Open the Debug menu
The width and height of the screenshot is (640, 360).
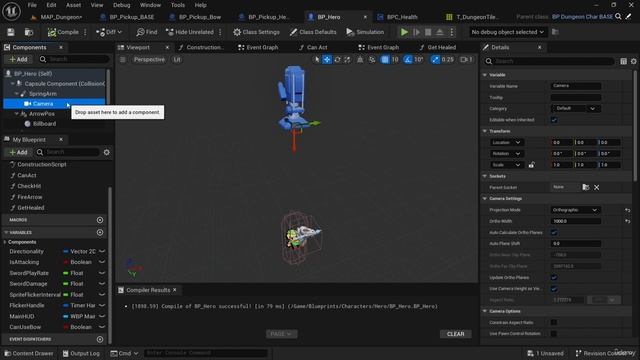coord(121,5)
